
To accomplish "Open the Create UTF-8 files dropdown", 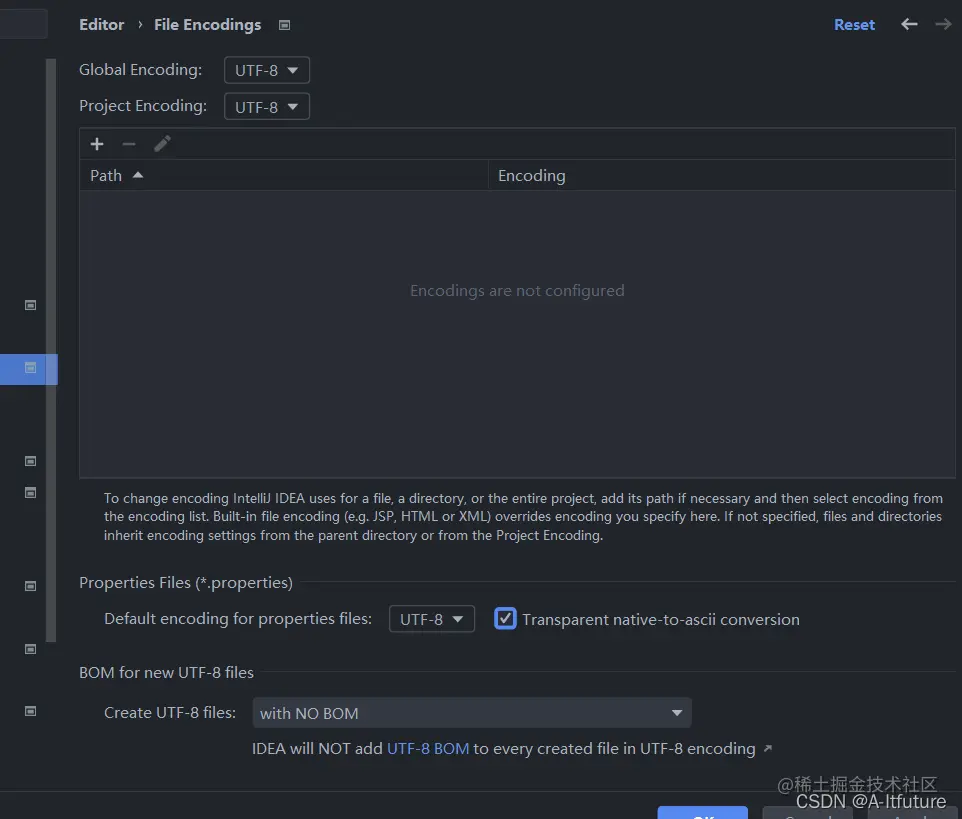I will click(x=472, y=713).
